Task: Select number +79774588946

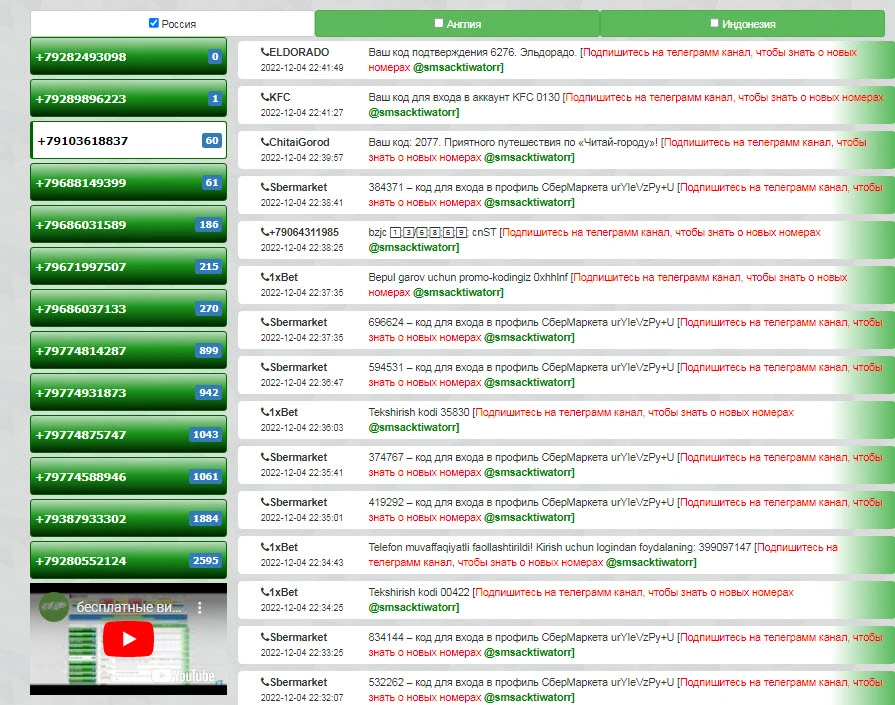Action: click(128, 476)
